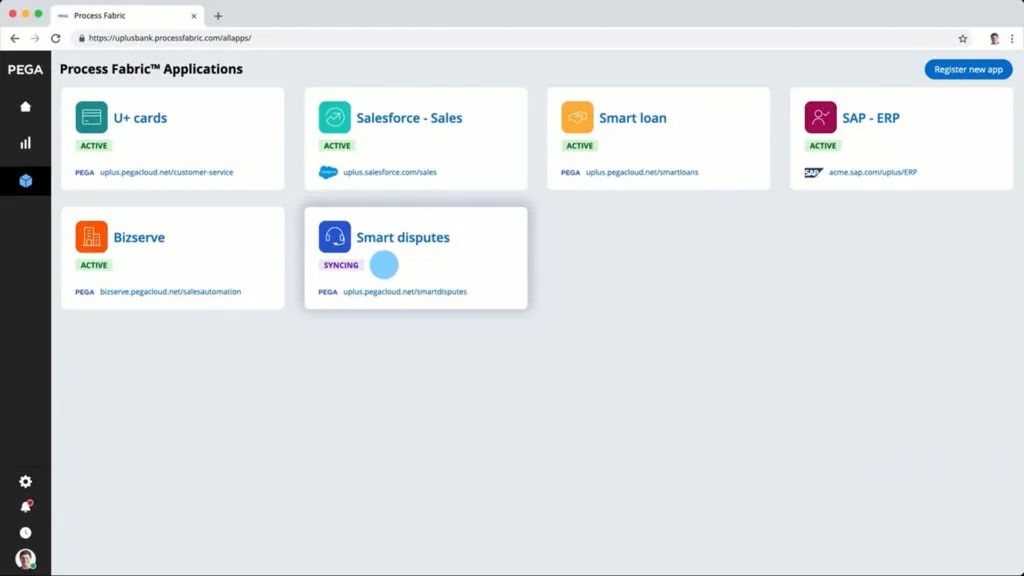Click PEGA logo beside customer-service URL
This screenshot has width=1024, height=576.
coord(84,172)
